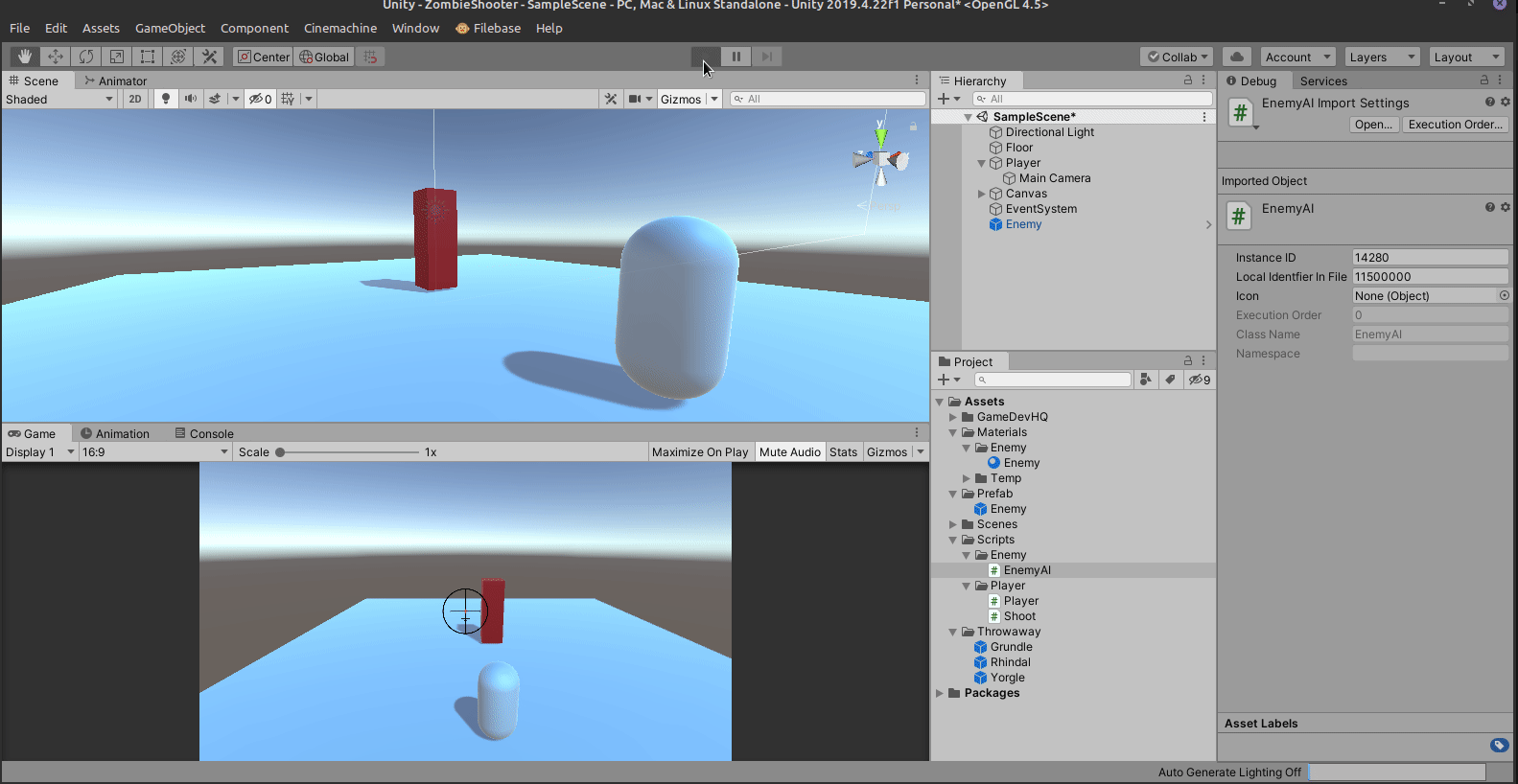Open the Account dropdown
This screenshot has height=784, width=1518.
(x=1297, y=57)
